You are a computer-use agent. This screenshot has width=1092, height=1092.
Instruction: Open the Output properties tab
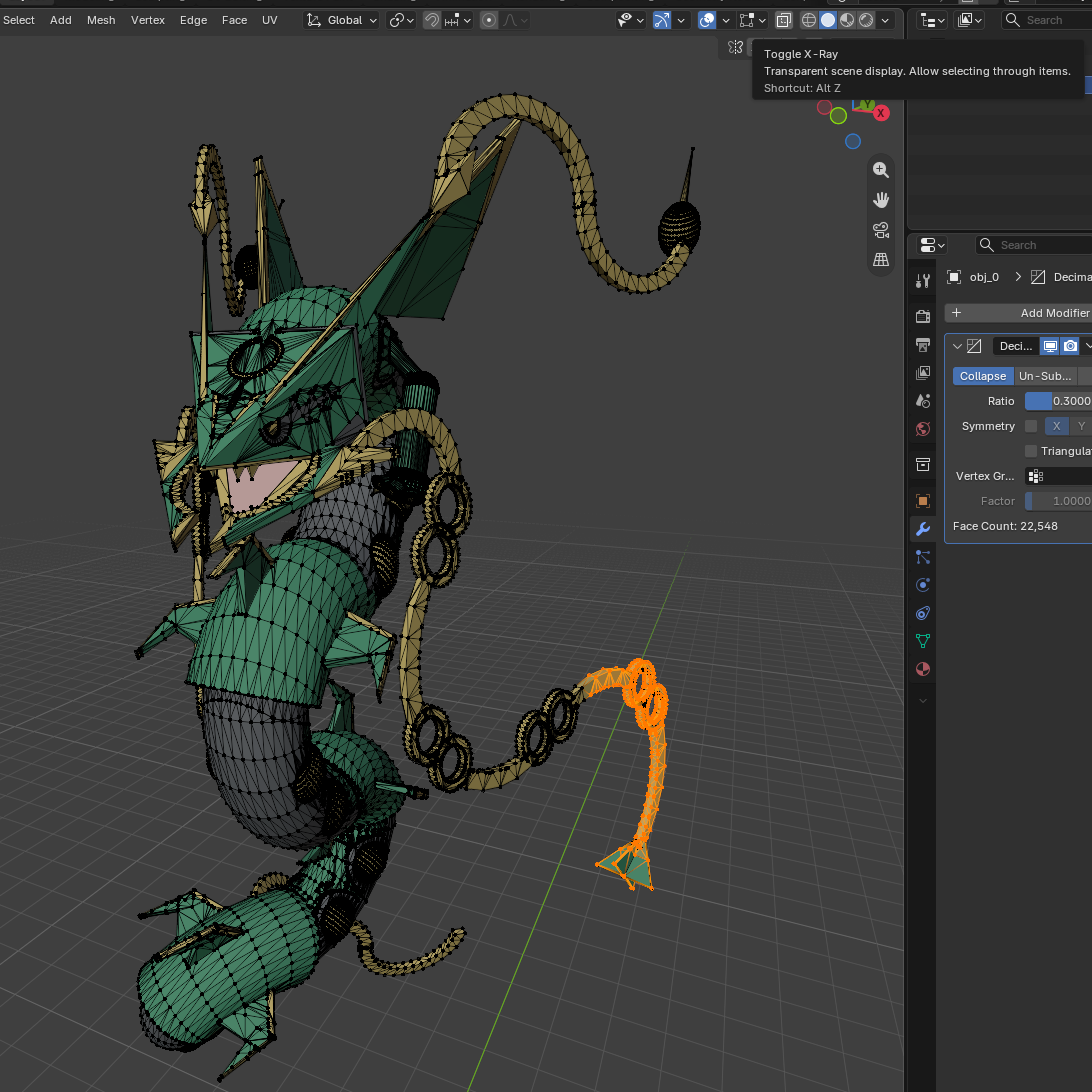pos(923,345)
